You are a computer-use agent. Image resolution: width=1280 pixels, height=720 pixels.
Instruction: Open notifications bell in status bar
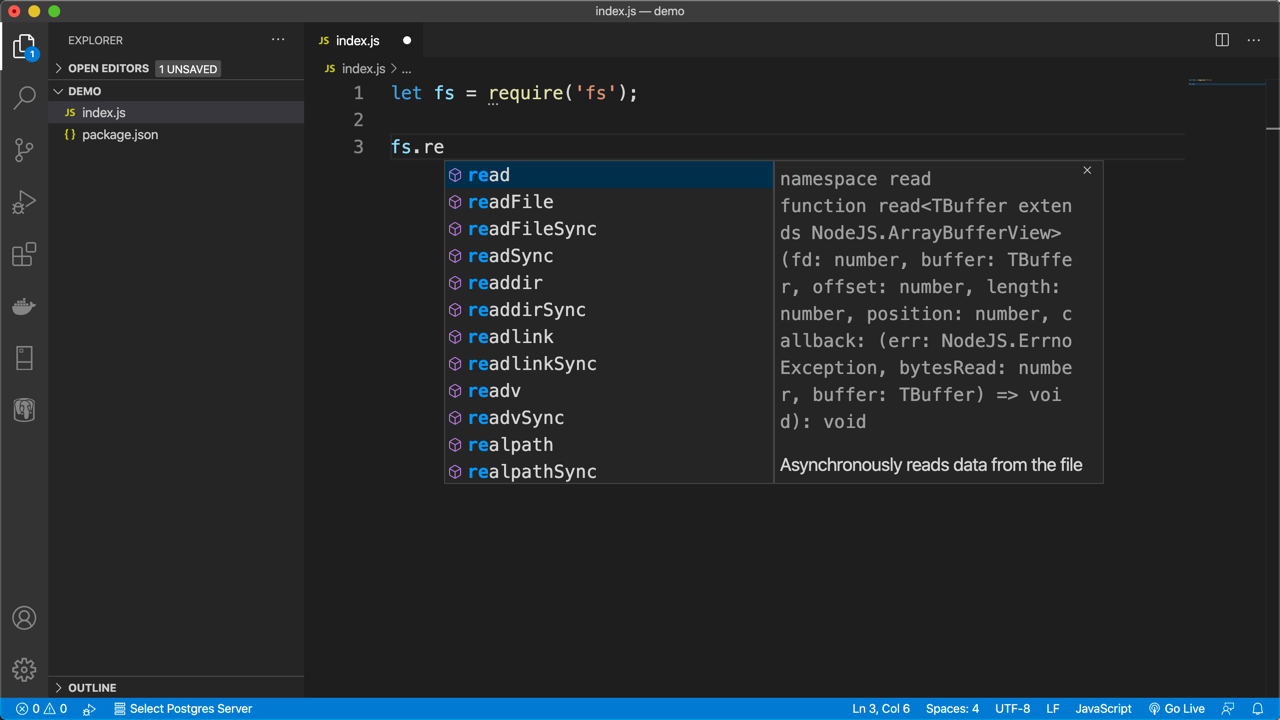[x=1258, y=709]
